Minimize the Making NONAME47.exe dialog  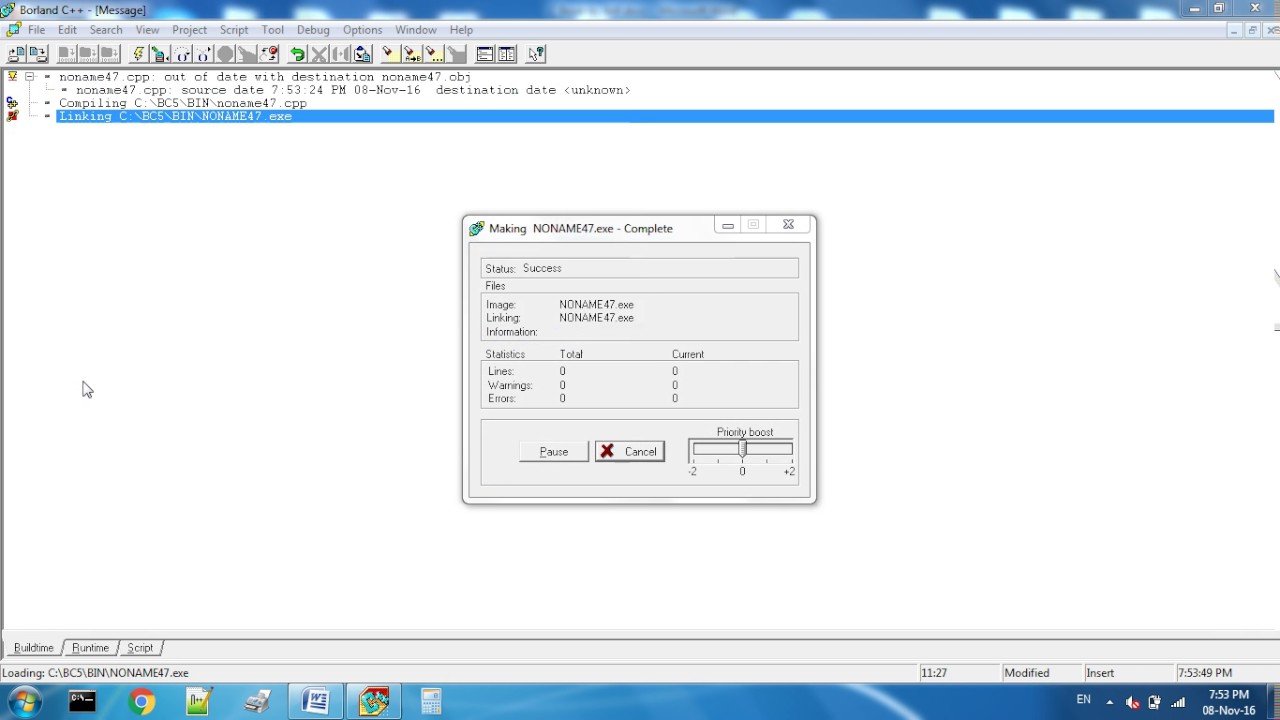(728, 226)
